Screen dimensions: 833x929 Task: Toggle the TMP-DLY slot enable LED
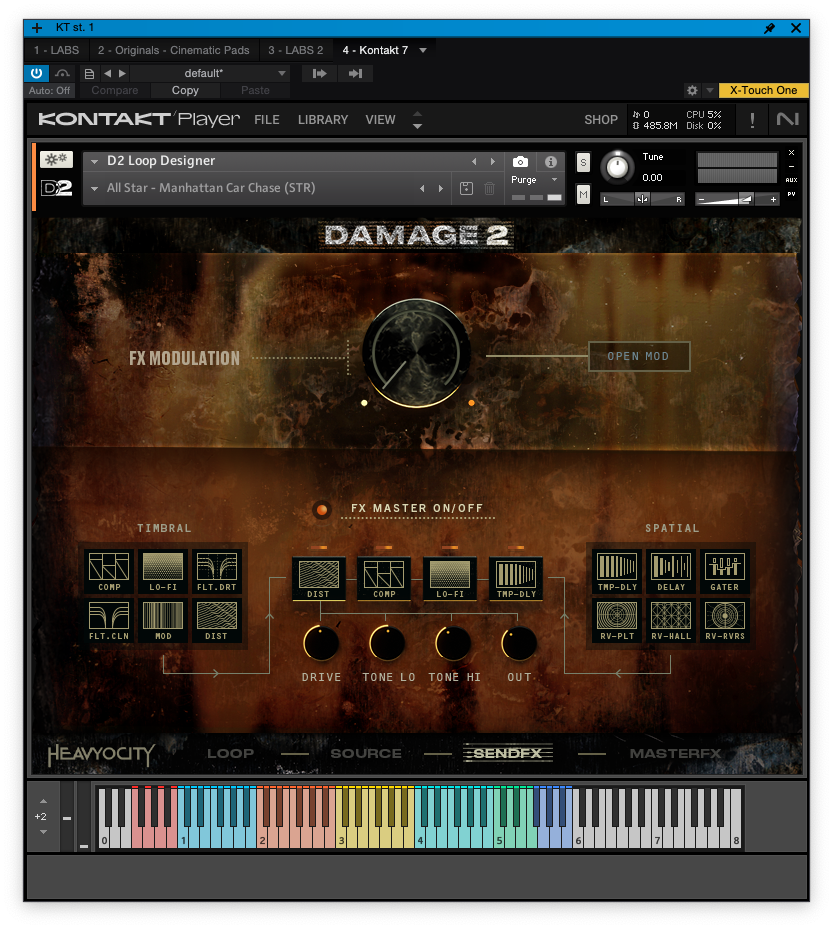tap(516, 547)
